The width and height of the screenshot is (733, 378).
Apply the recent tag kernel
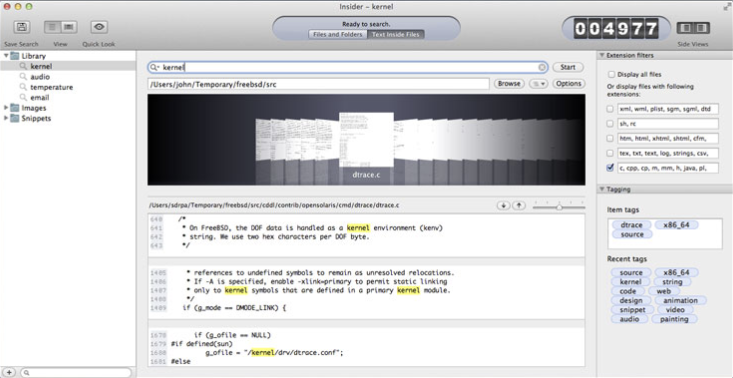pyautogui.click(x=631, y=282)
